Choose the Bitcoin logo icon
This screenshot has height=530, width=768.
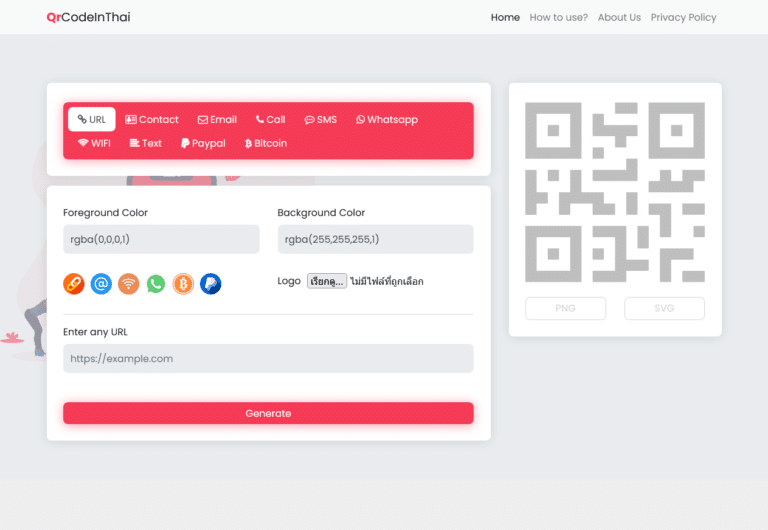(183, 284)
